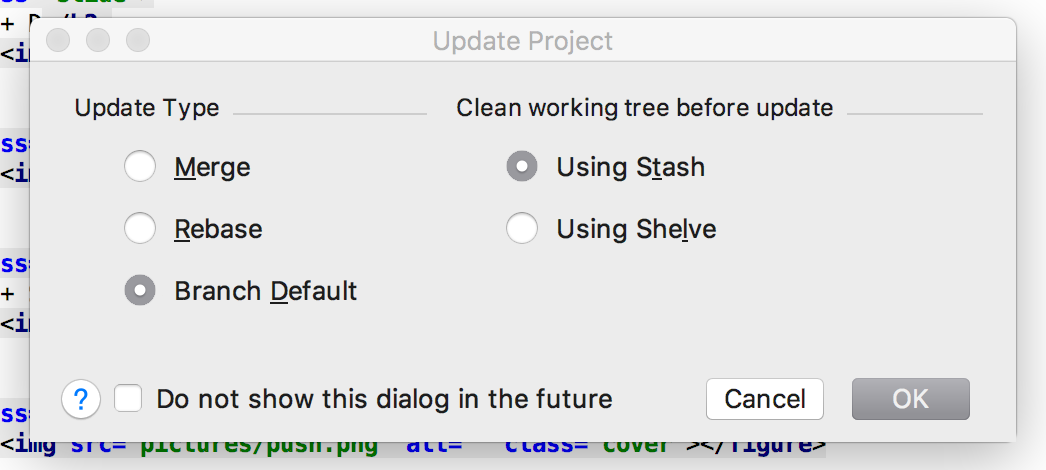Click the Update Project title bar text
Viewport: 1046px width, 470px height.
point(522,41)
